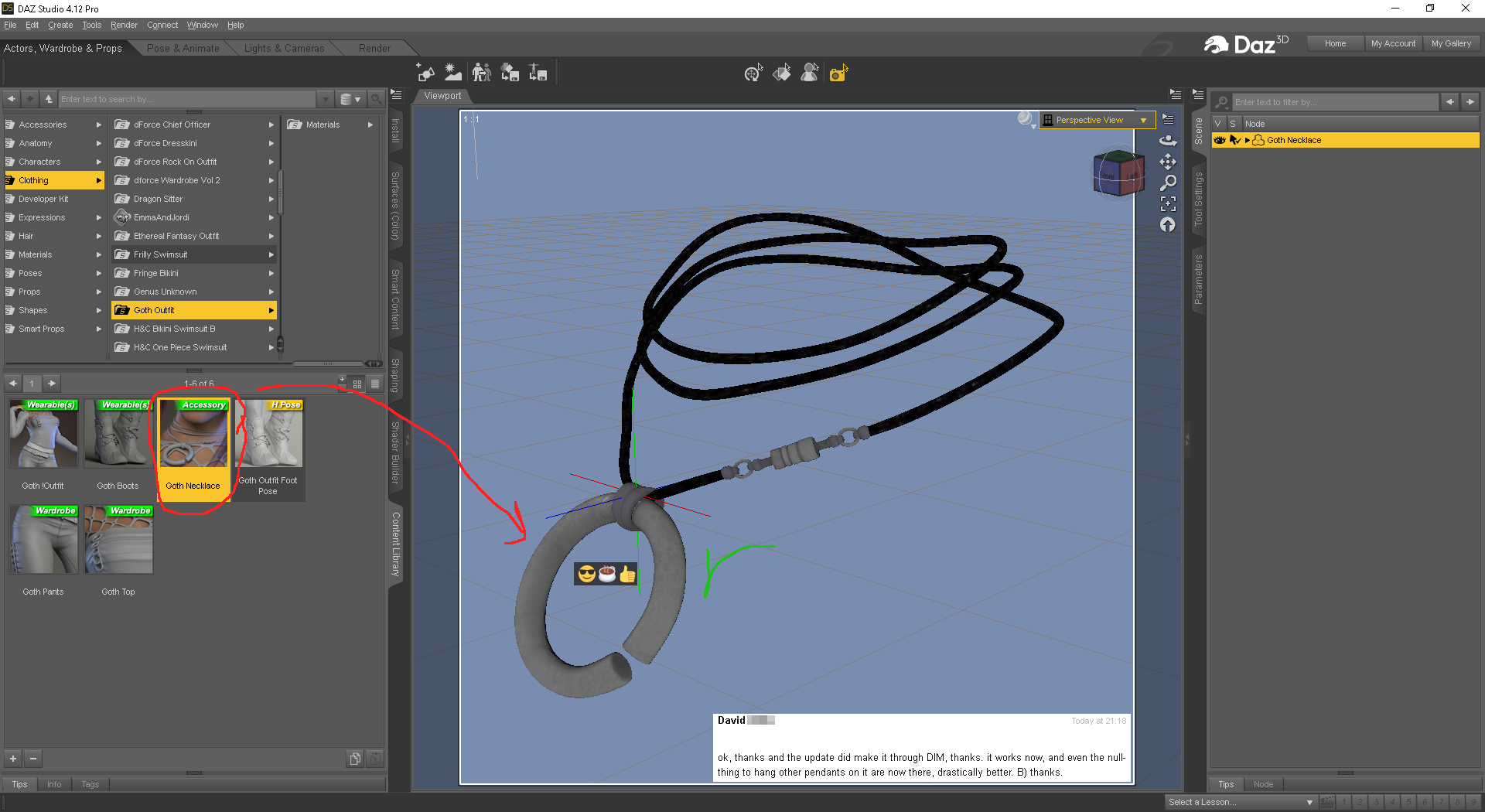The image size is (1485, 812).
Task: Click the view cube in the viewport
Action: coord(1118,172)
